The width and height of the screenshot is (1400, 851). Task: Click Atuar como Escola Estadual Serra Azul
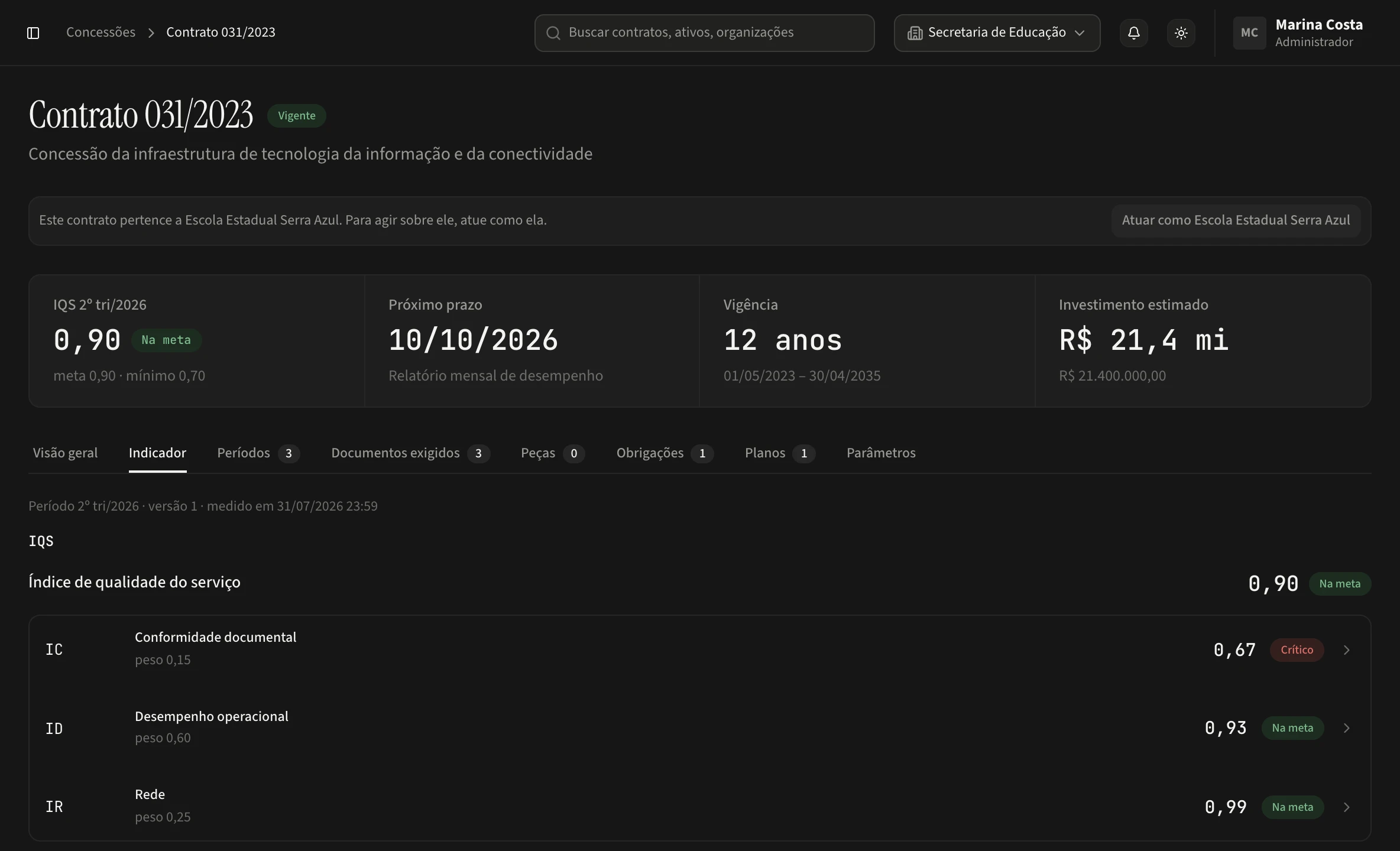[1236, 220]
